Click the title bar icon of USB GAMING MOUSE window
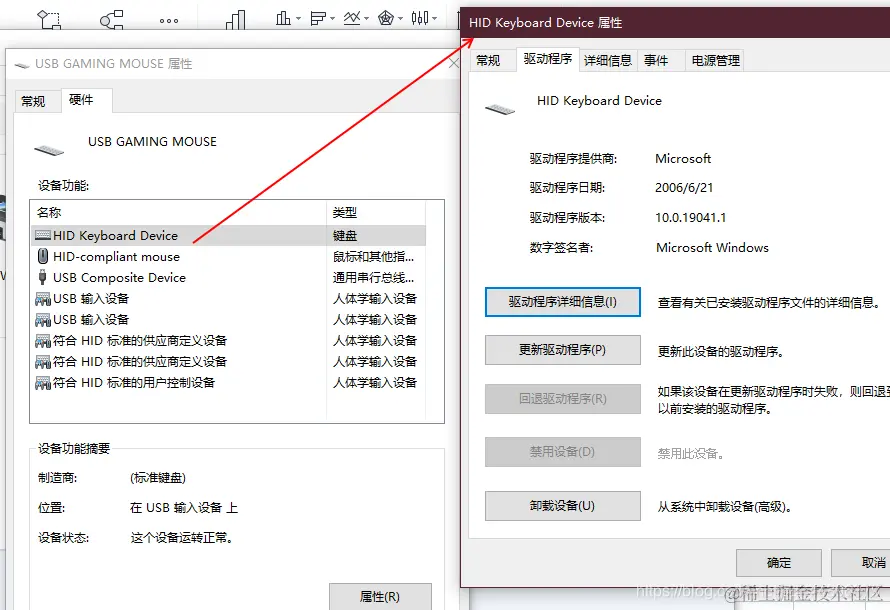The image size is (890, 610). coord(22,65)
